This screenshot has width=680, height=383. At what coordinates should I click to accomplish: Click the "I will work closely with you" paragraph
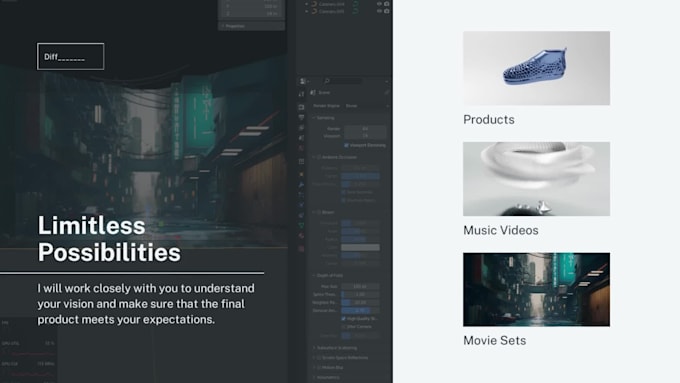[146, 304]
